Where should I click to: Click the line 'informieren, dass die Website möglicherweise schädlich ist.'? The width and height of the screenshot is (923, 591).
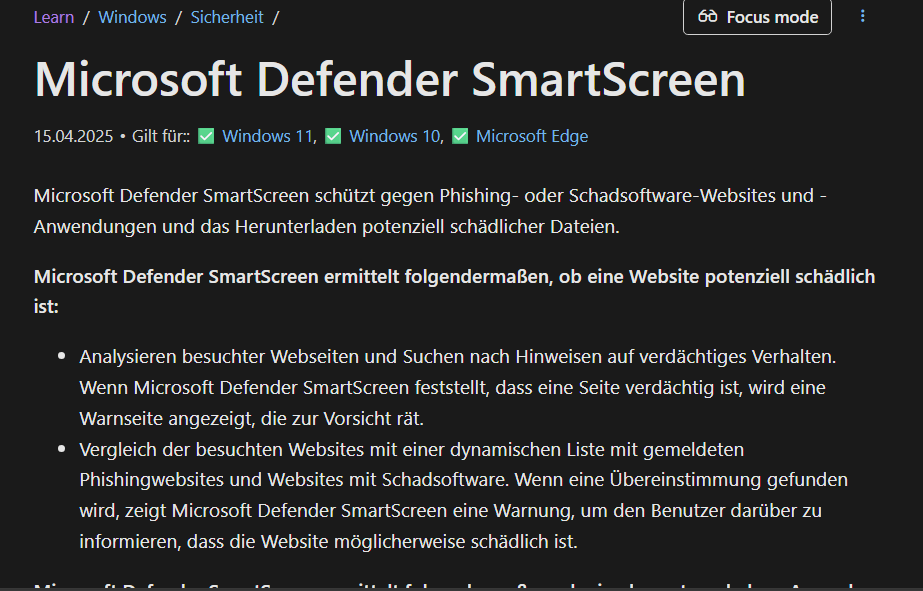point(328,542)
